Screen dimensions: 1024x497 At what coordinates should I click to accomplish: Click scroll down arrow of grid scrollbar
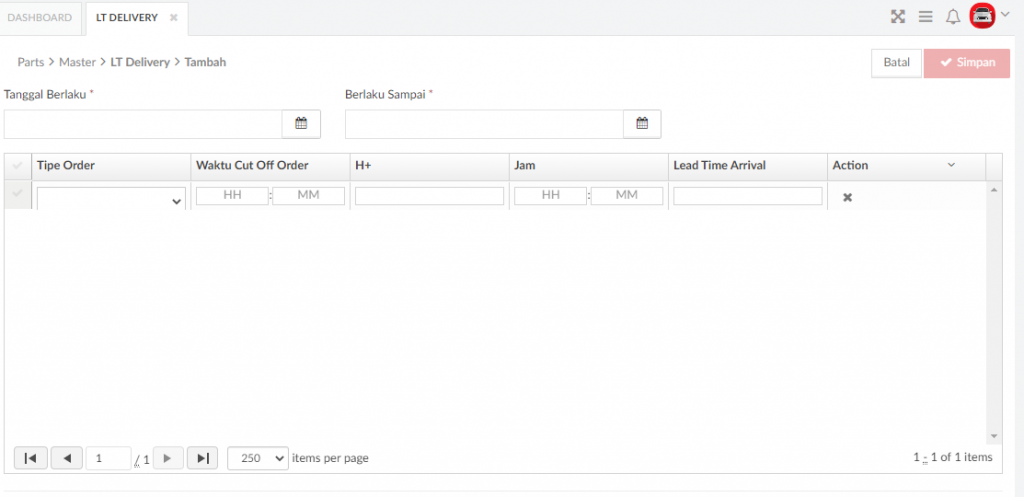pyautogui.click(x=994, y=436)
